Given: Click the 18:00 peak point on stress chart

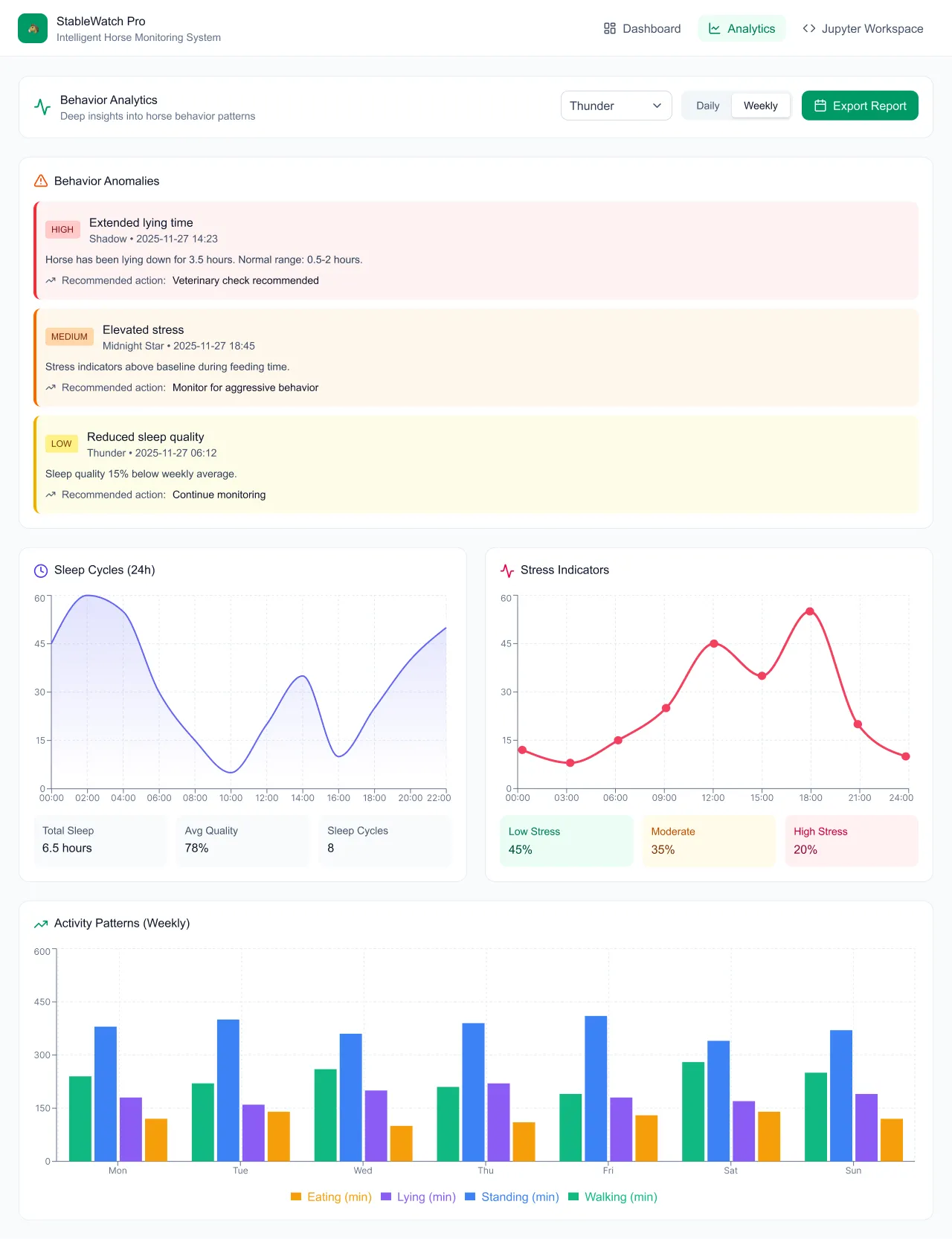Looking at the screenshot, I should tap(810, 611).
